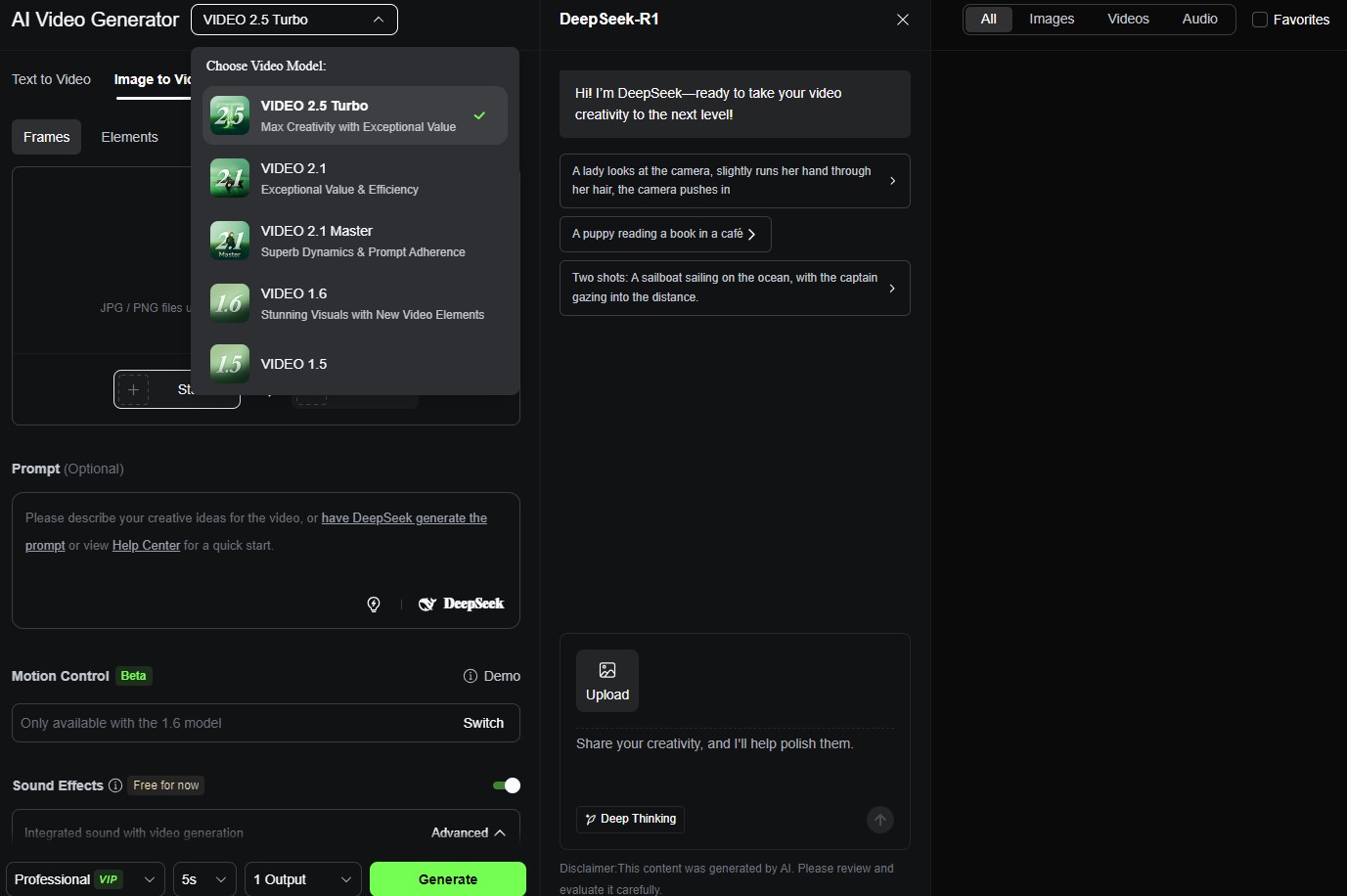Upload an image to DeepSeek chat
1347x896 pixels.
[x=606, y=680]
